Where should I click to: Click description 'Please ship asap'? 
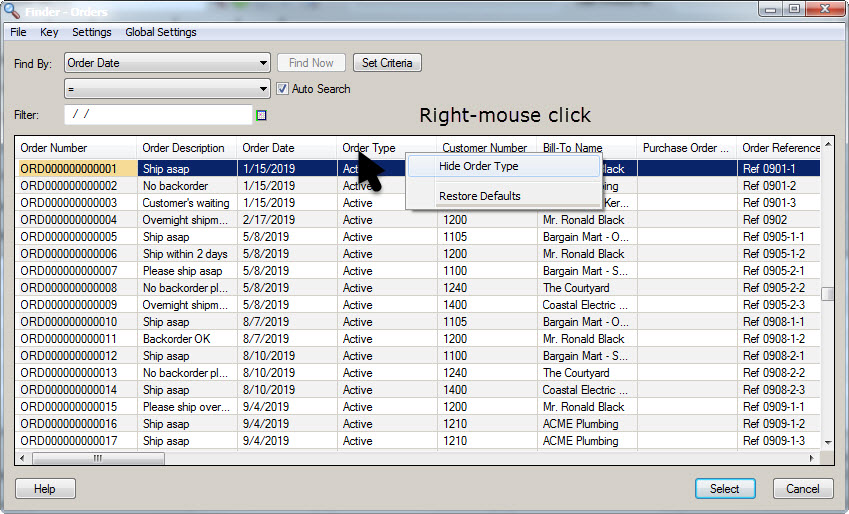(x=182, y=270)
